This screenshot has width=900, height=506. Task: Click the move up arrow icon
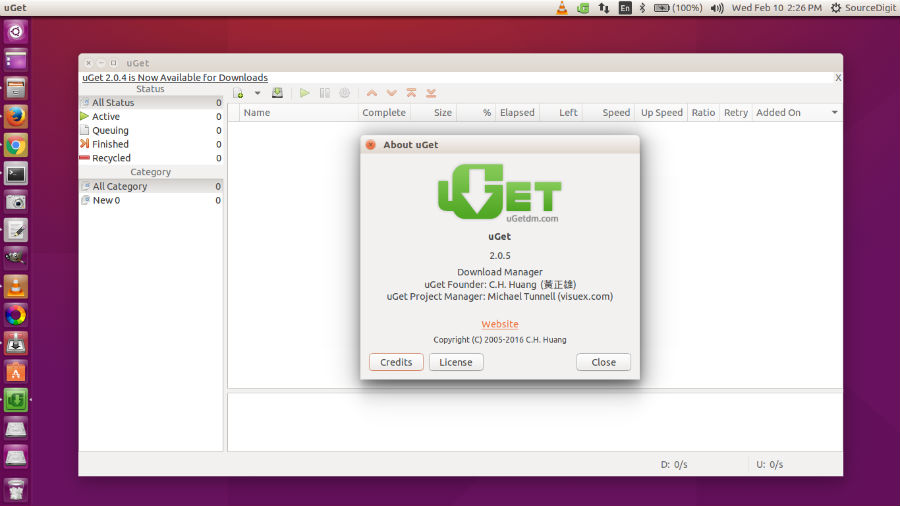372,93
